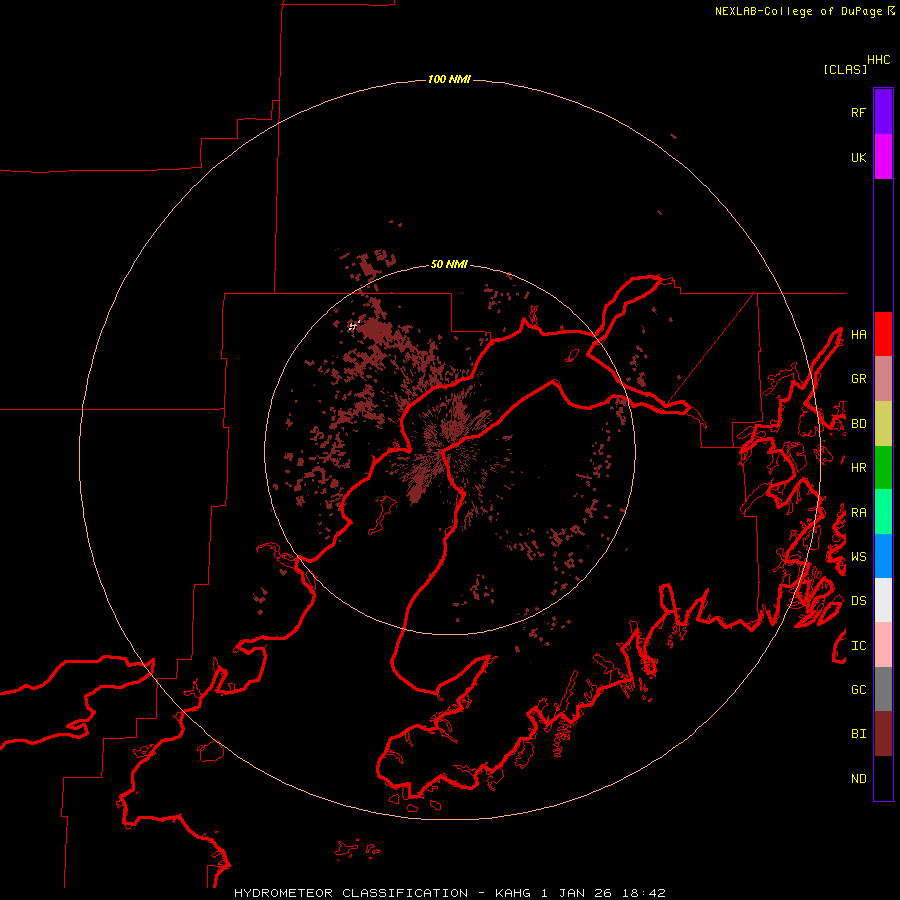Viewport: 900px width, 900px height.
Task: Click the GC legend label
Action: (858, 690)
